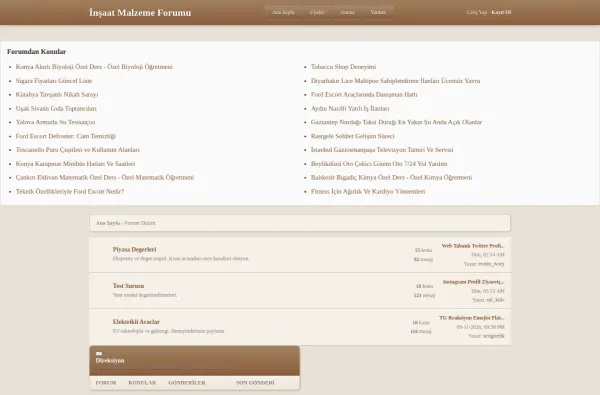This screenshot has height=395, width=600.
Task: Open Ford Escort Defroster: Cam Temizliği topic
Action: click(66, 136)
